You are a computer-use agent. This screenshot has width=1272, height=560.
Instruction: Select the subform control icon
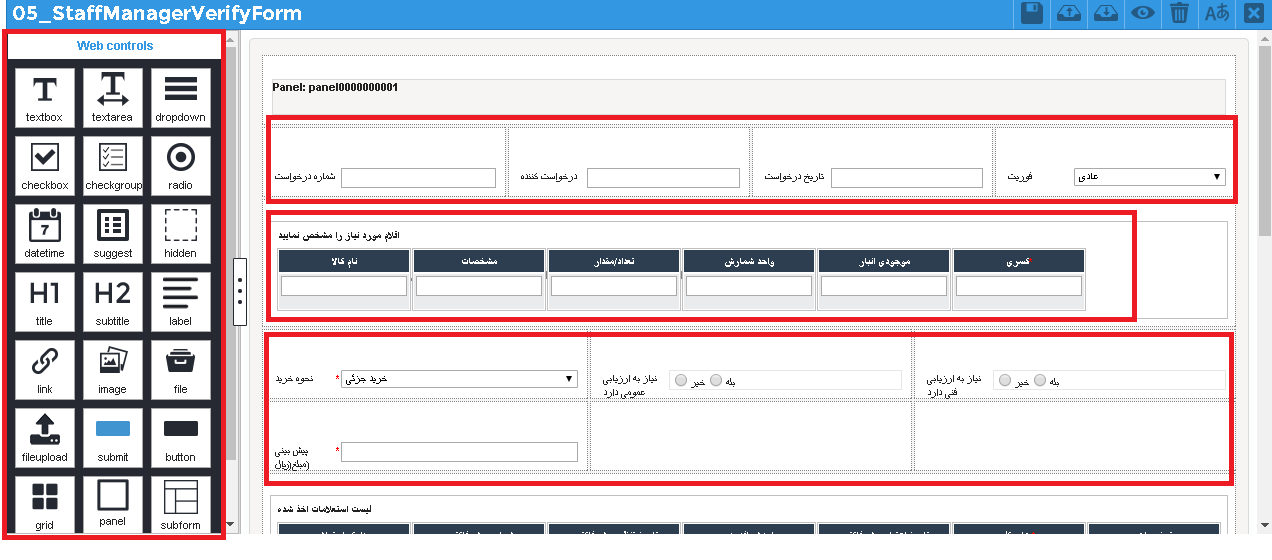pyautogui.click(x=180, y=505)
